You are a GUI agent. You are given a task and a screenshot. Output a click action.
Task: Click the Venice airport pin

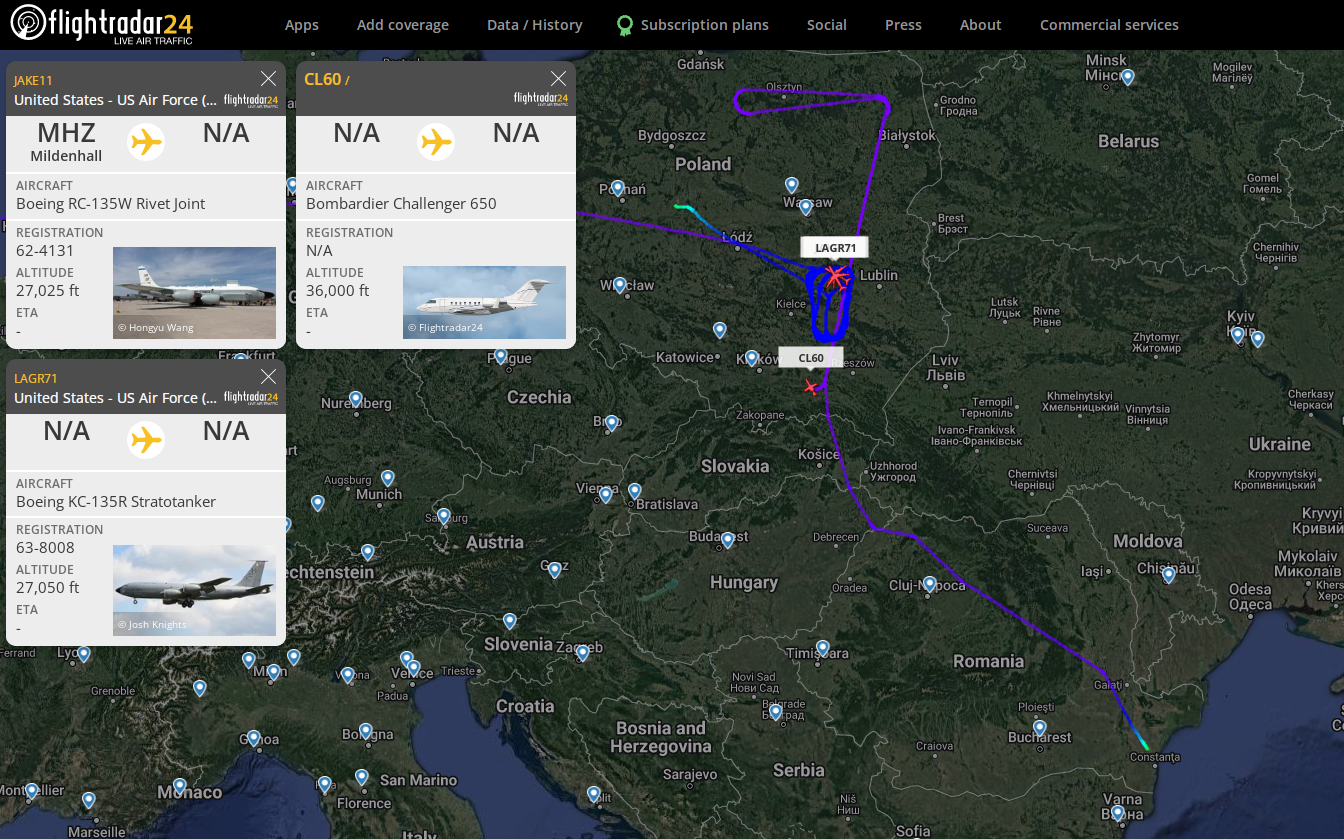(x=412, y=667)
